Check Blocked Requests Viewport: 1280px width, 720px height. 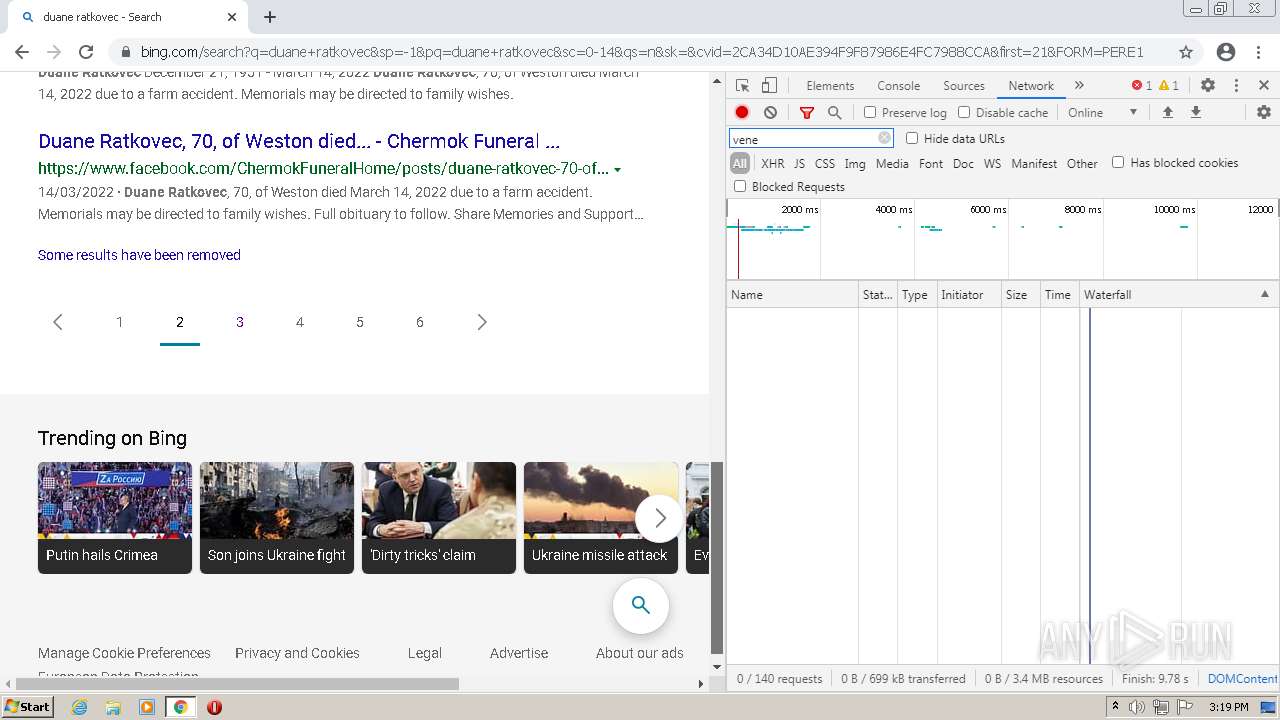click(740, 186)
